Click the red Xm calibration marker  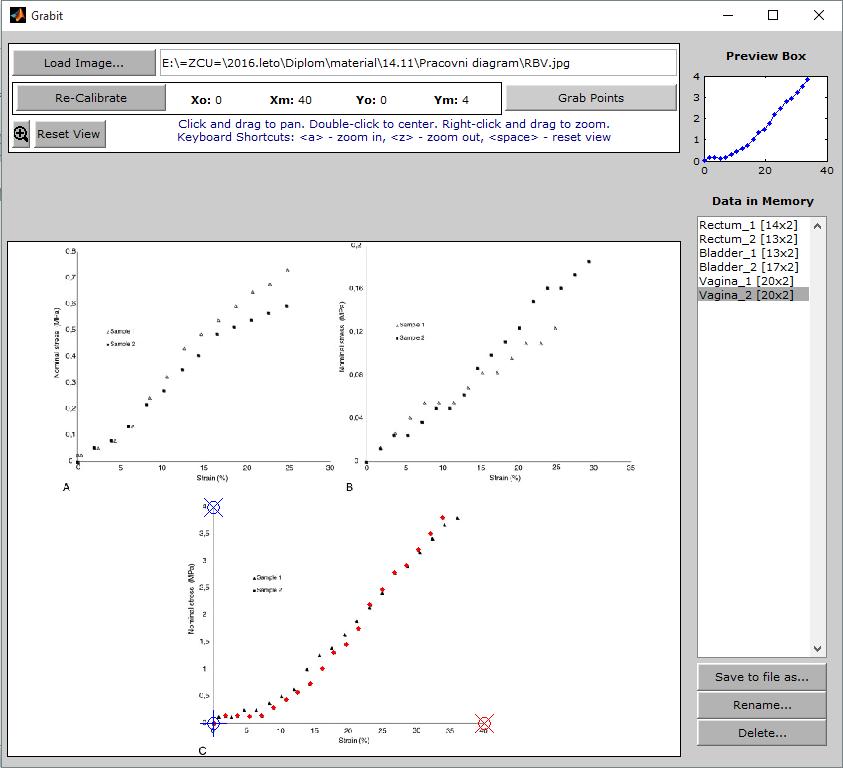click(484, 723)
